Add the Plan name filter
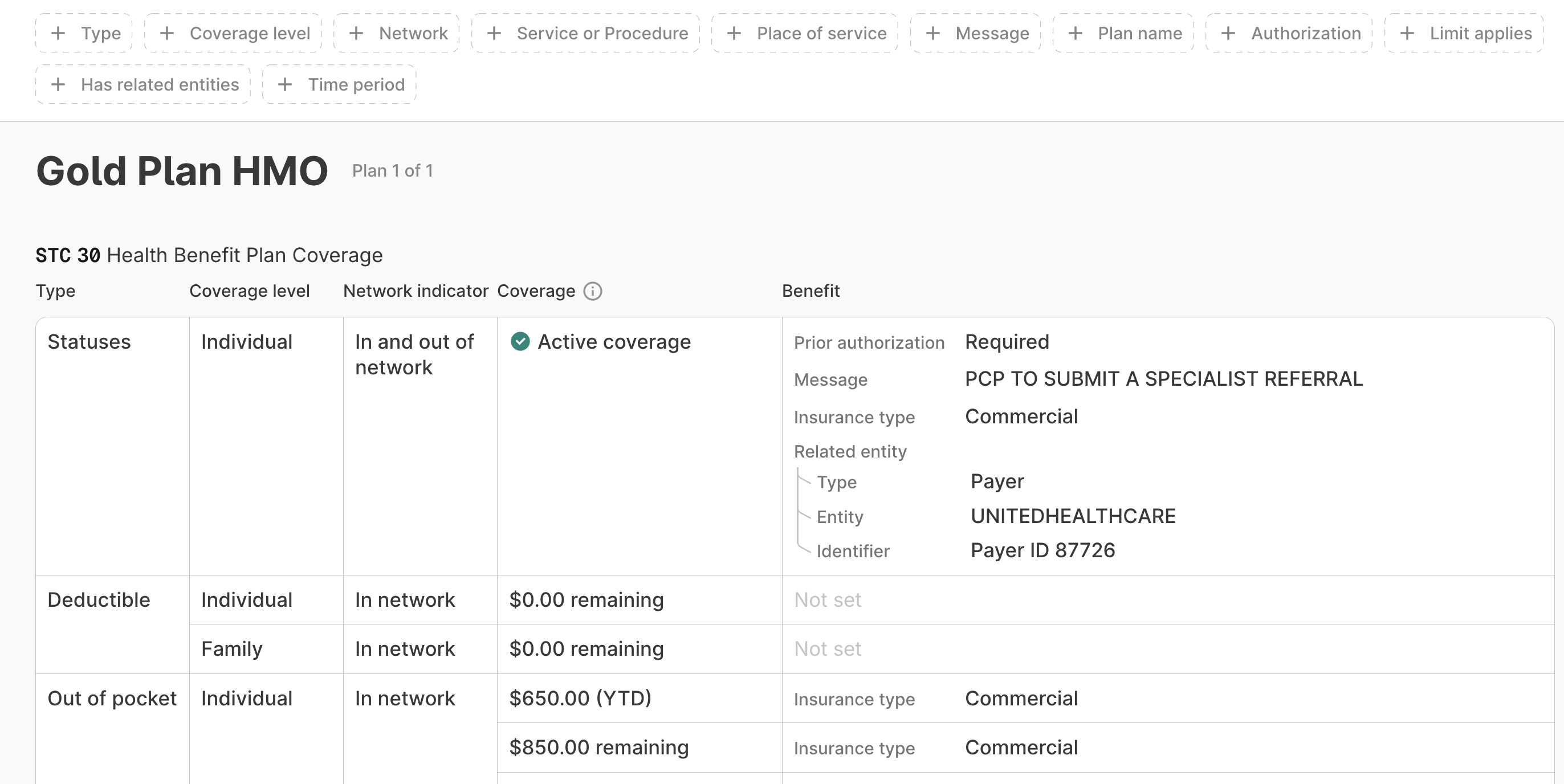This screenshot has width=1564, height=784. [1123, 33]
